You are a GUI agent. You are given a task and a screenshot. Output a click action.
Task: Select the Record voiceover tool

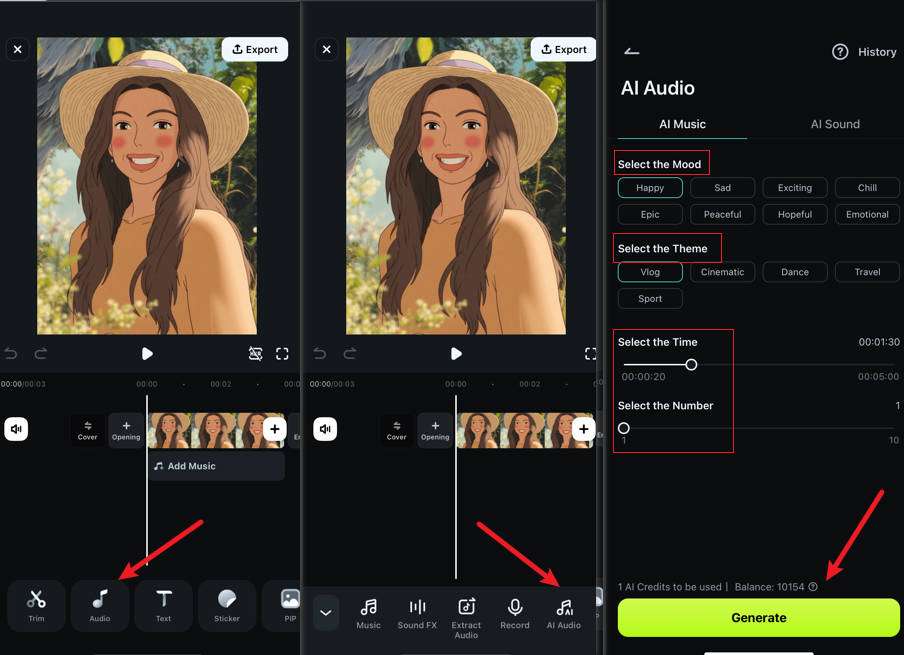click(x=515, y=614)
